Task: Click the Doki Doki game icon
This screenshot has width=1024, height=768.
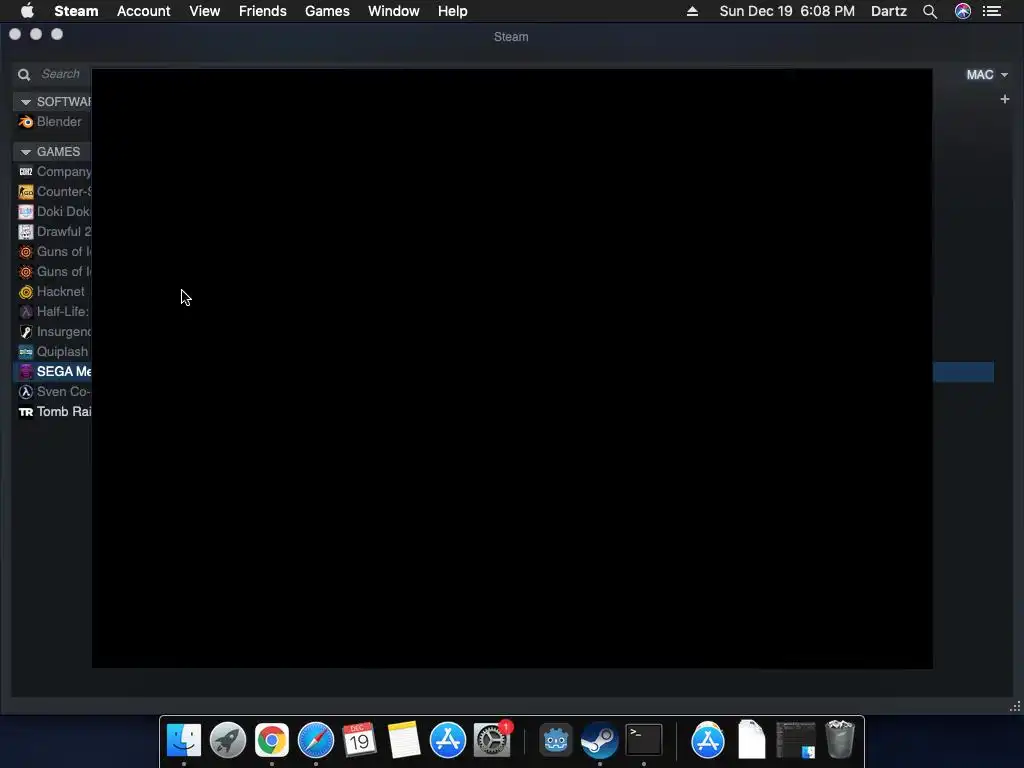Action: [x=25, y=212]
